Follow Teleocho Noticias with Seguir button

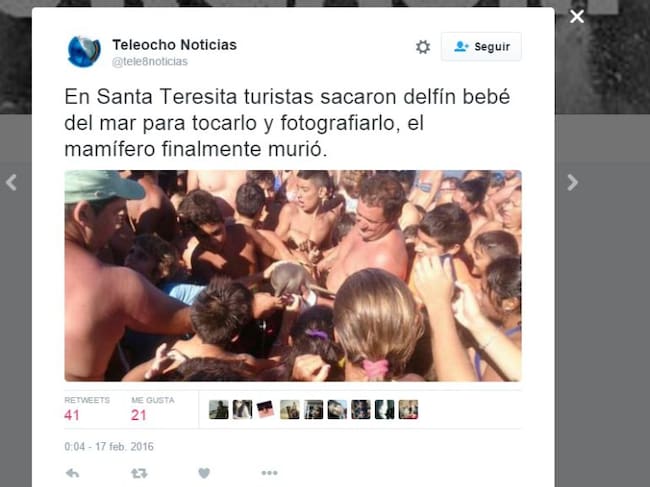click(481, 47)
